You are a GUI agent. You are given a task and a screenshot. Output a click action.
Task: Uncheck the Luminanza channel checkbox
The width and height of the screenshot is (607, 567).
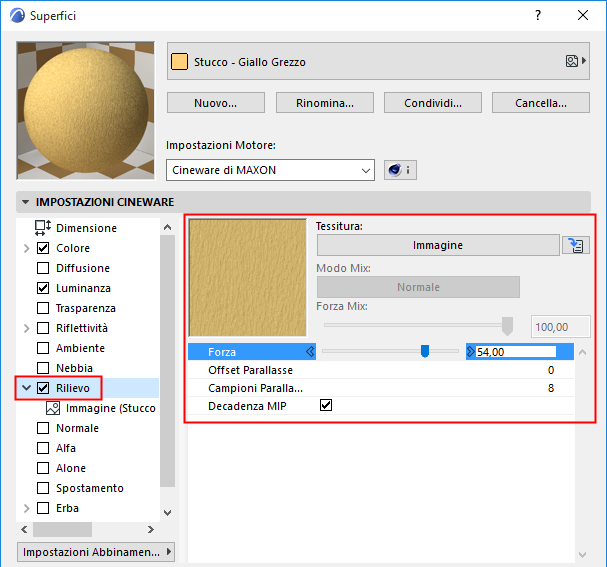43,288
